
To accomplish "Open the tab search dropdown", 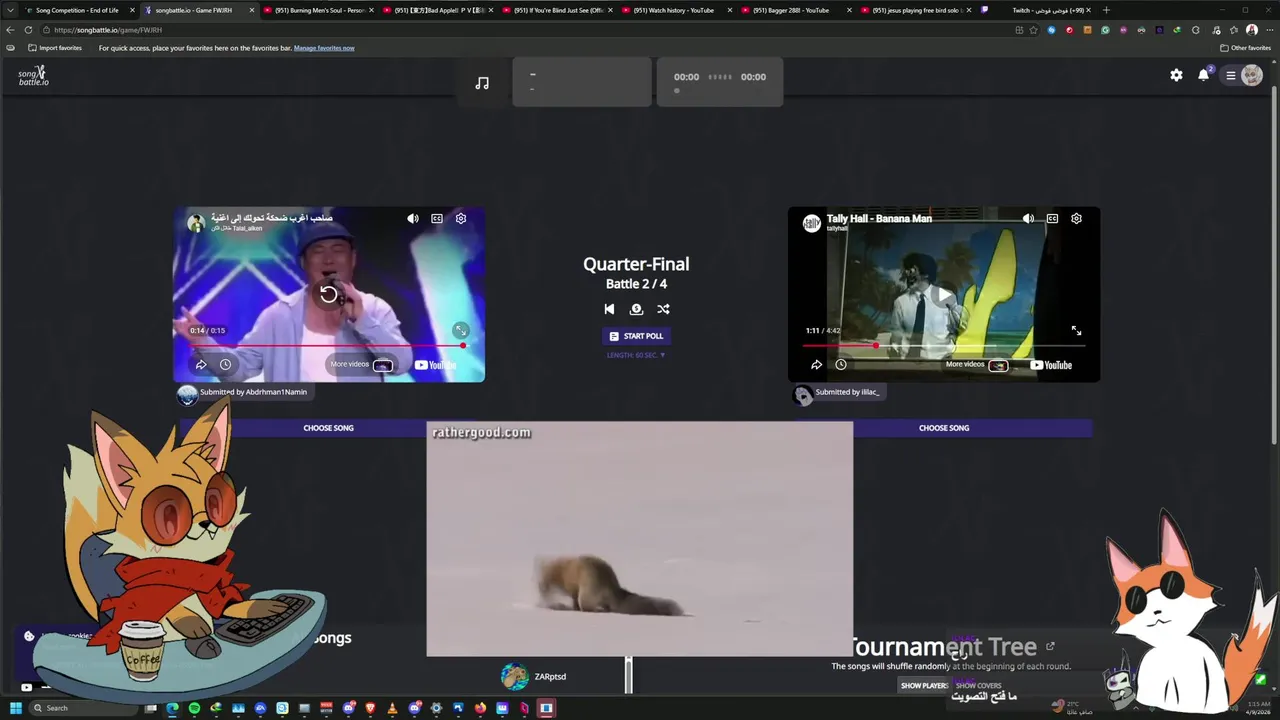I will click(x=11, y=10).
